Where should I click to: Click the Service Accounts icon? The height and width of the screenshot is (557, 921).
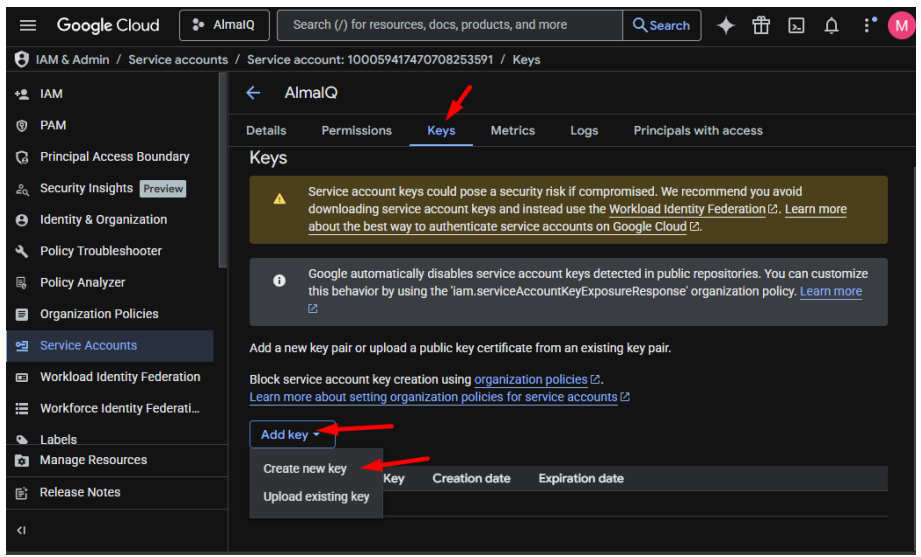pos(22,345)
